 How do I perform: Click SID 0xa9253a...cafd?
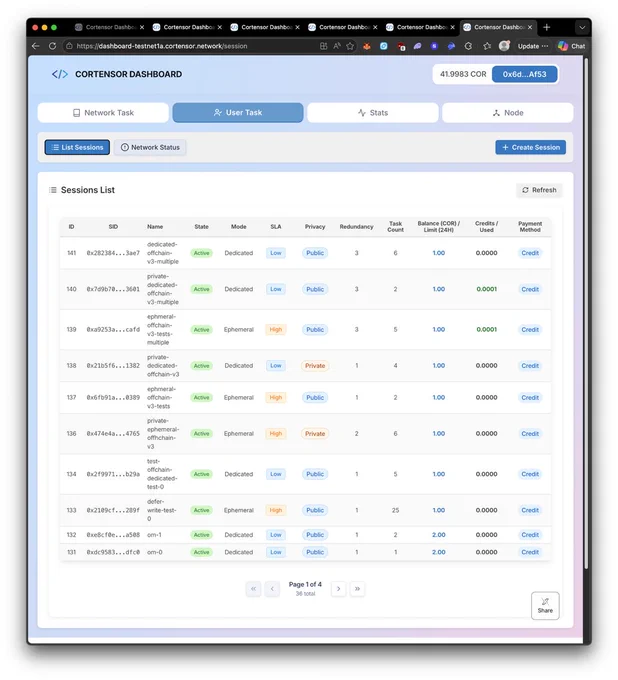point(113,330)
